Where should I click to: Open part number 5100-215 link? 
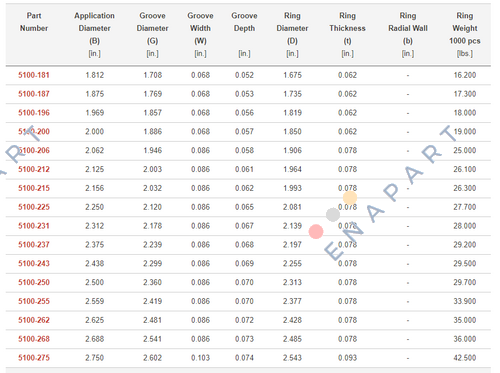click(34, 188)
